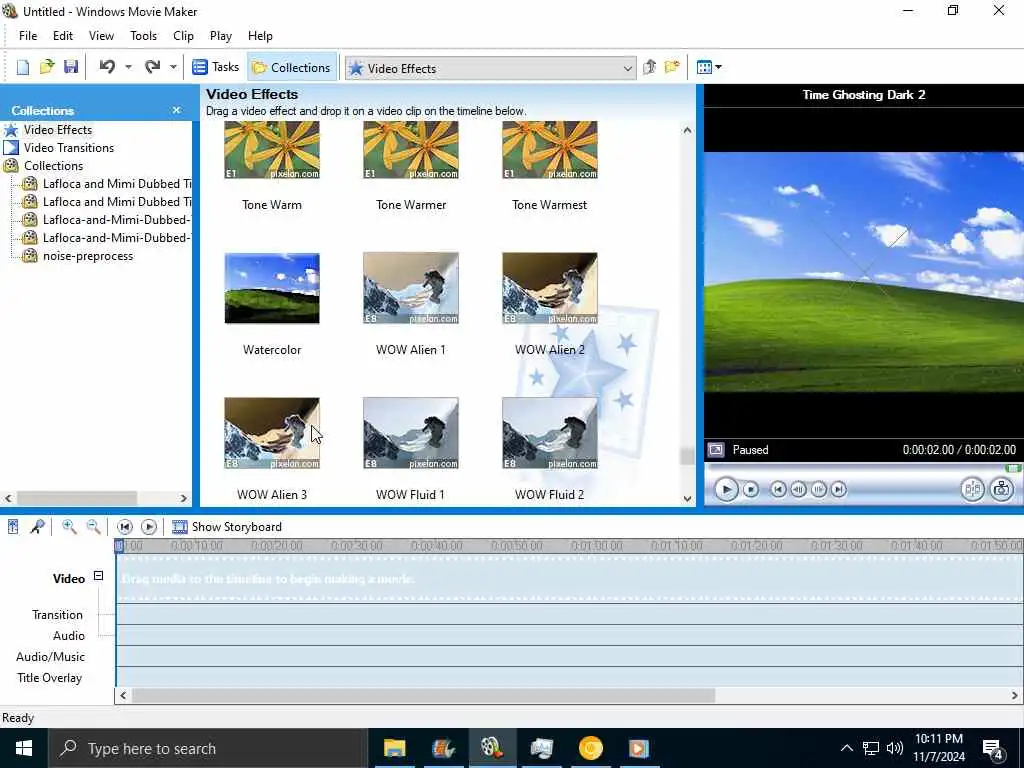
Task: Zoom in on the timeline
Action: 69,527
